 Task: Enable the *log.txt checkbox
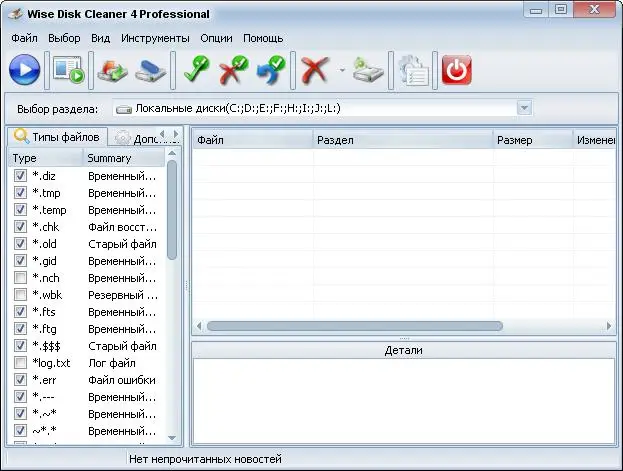[20, 362]
